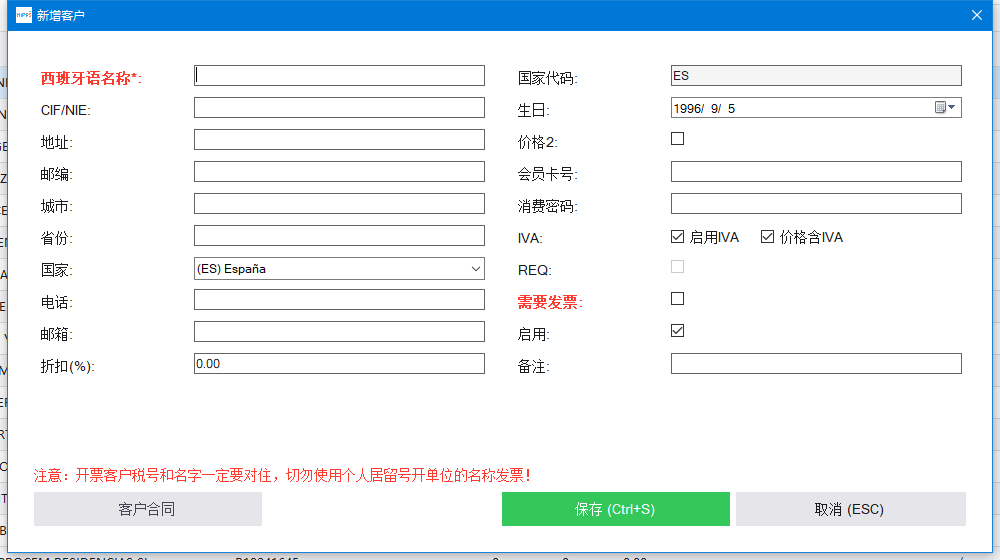Click the 邮编 postal code field
The height and width of the screenshot is (560, 1000).
tap(339, 172)
